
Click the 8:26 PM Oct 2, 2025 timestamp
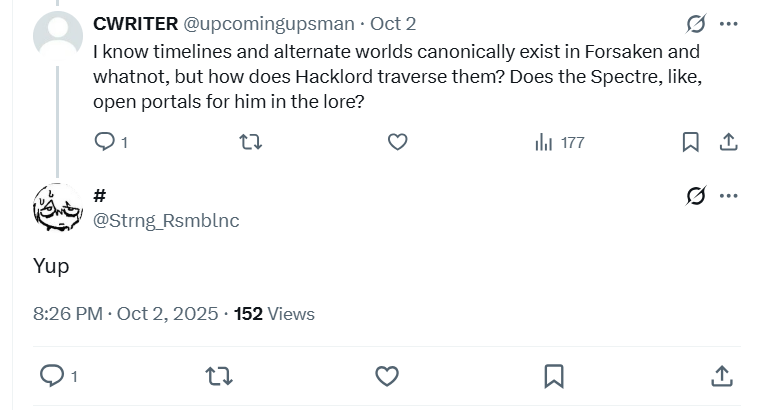(x=125, y=314)
